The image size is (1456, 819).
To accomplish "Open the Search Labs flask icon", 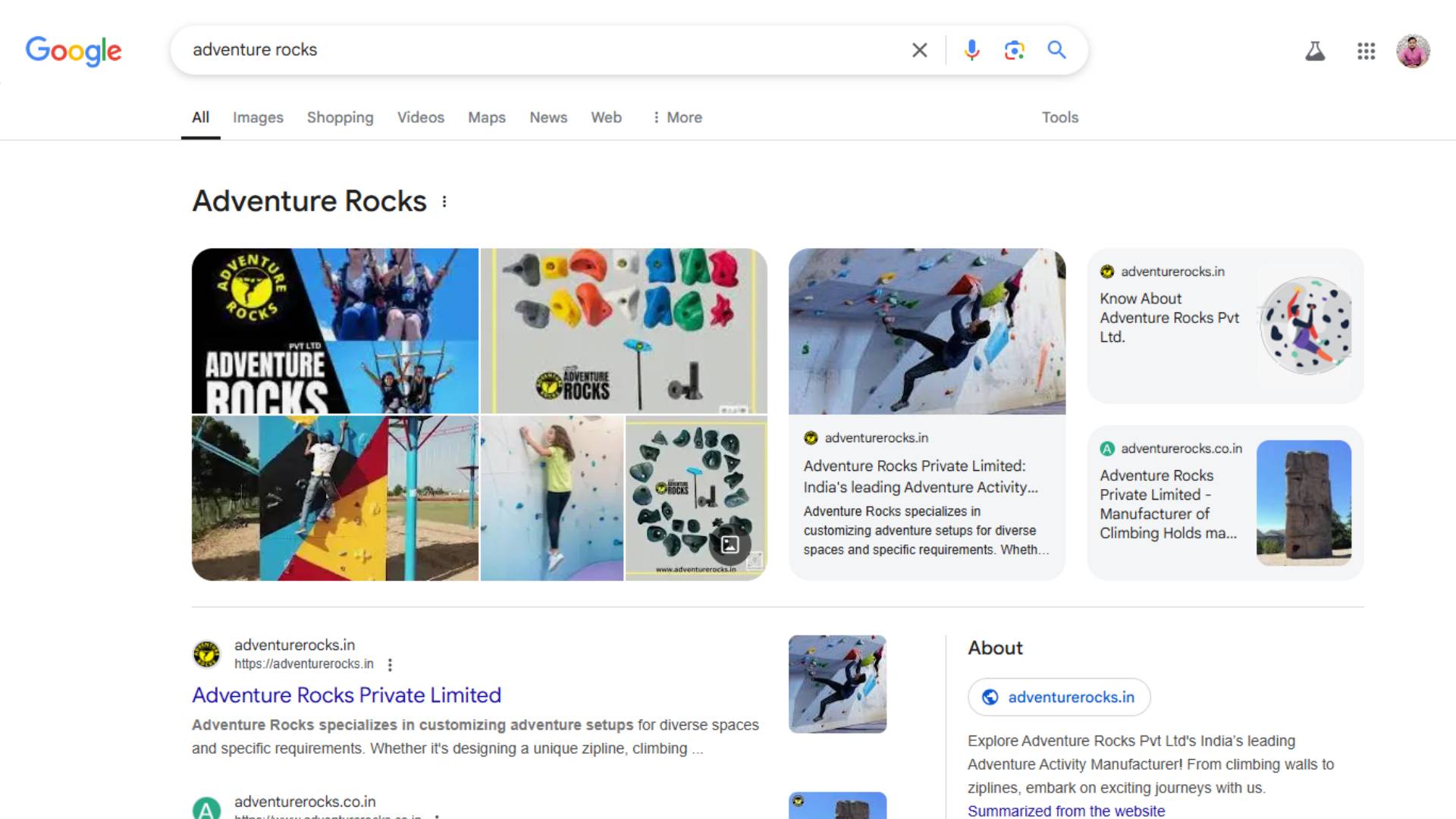I will [1315, 51].
